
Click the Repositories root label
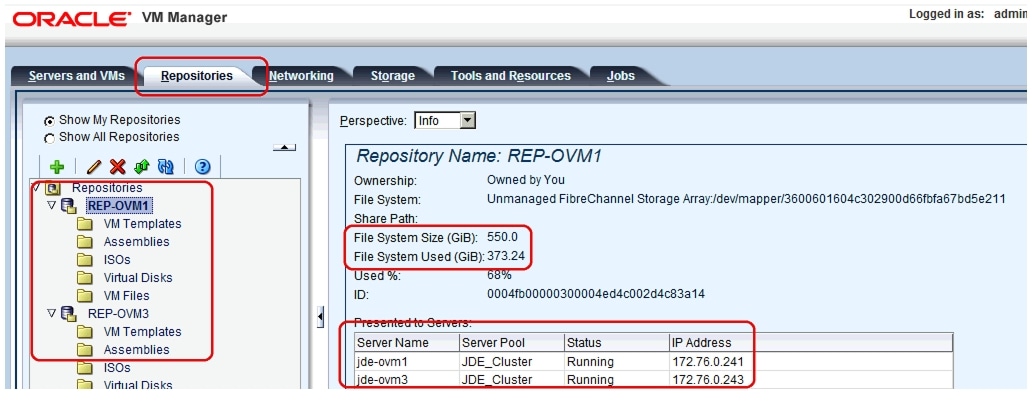tap(107, 188)
